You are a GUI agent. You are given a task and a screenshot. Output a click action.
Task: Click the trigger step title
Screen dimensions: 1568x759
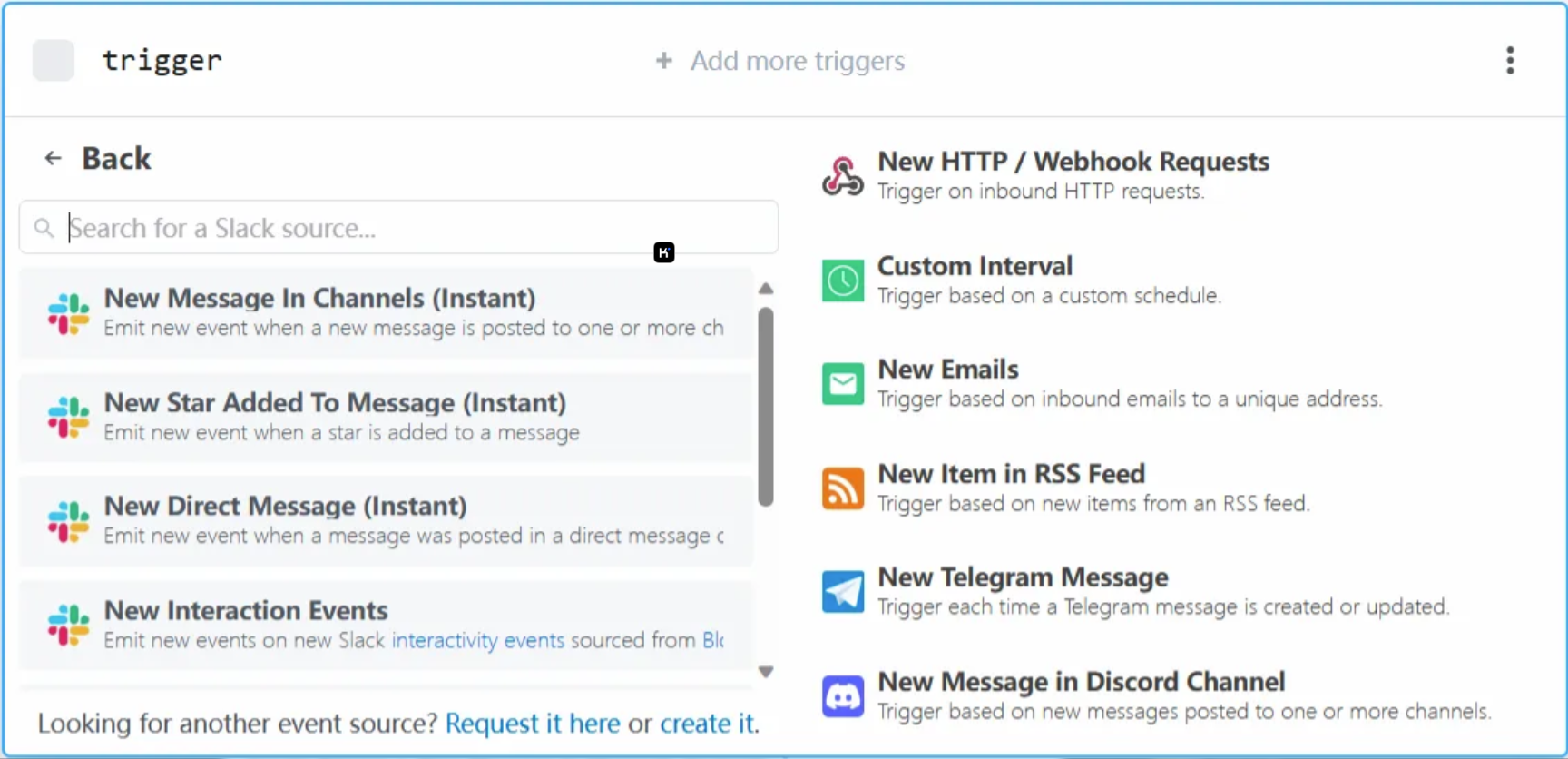162,61
